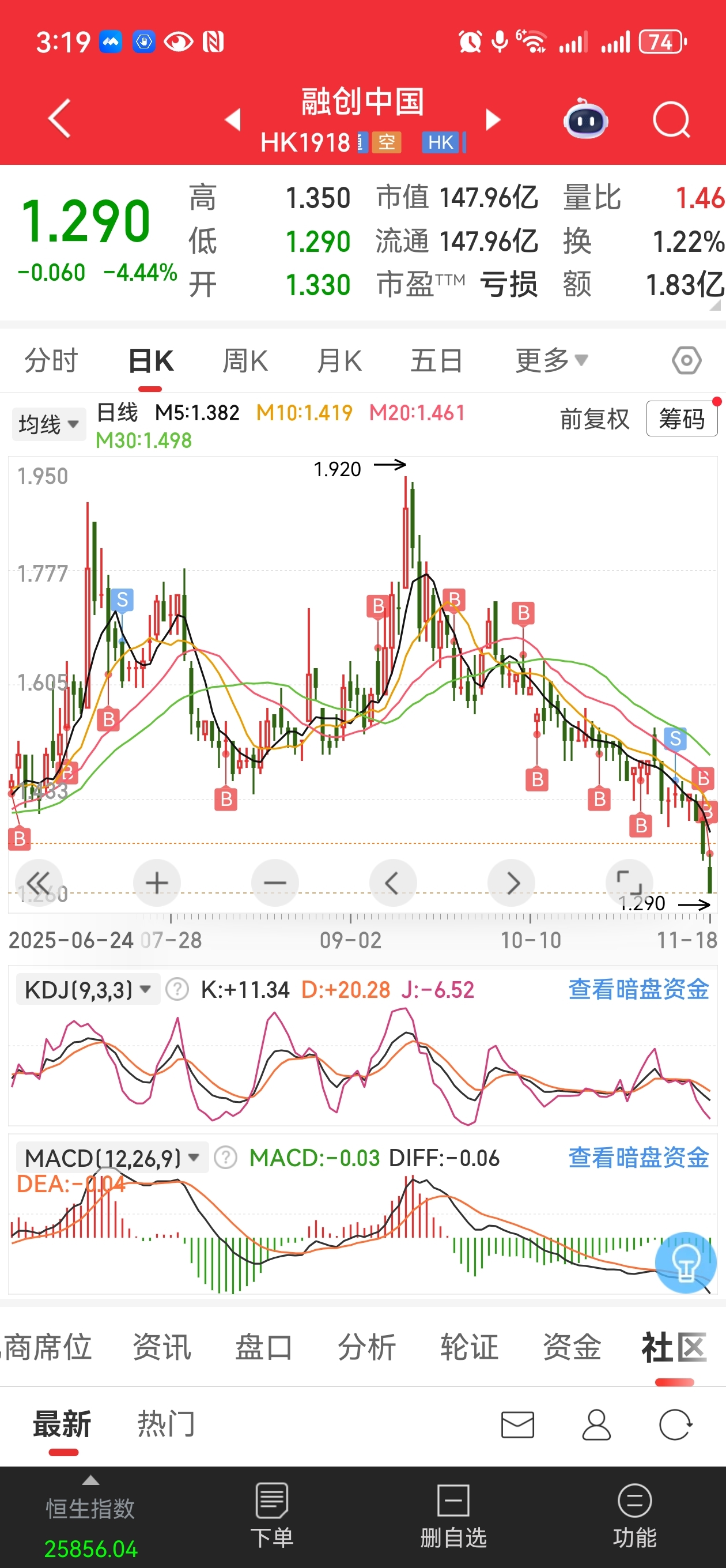Go to previous stock with left triangle
Viewport: 726px width, 1568px height.
233,119
